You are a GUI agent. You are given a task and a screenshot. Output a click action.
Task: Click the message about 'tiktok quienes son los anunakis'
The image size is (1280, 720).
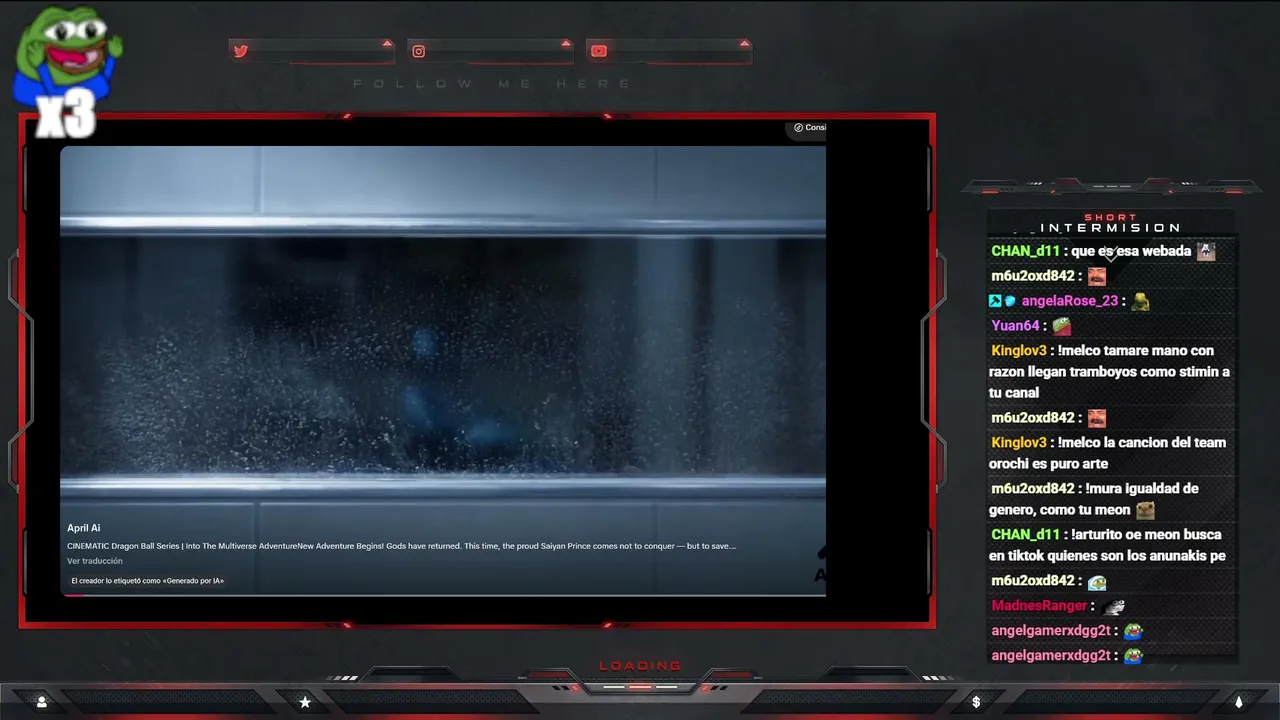(1108, 545)
